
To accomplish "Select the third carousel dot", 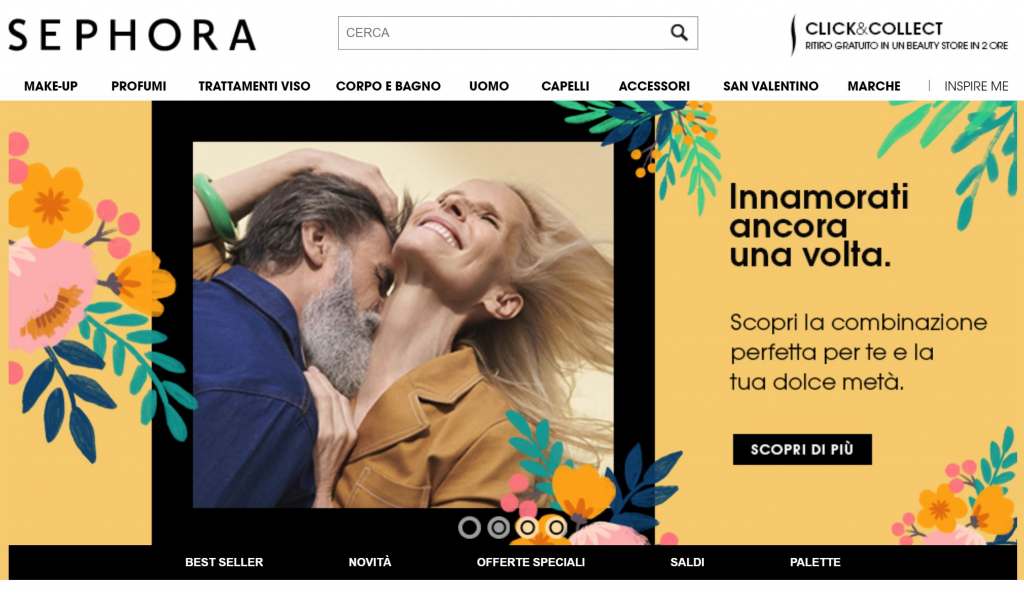I will (527, 527).
